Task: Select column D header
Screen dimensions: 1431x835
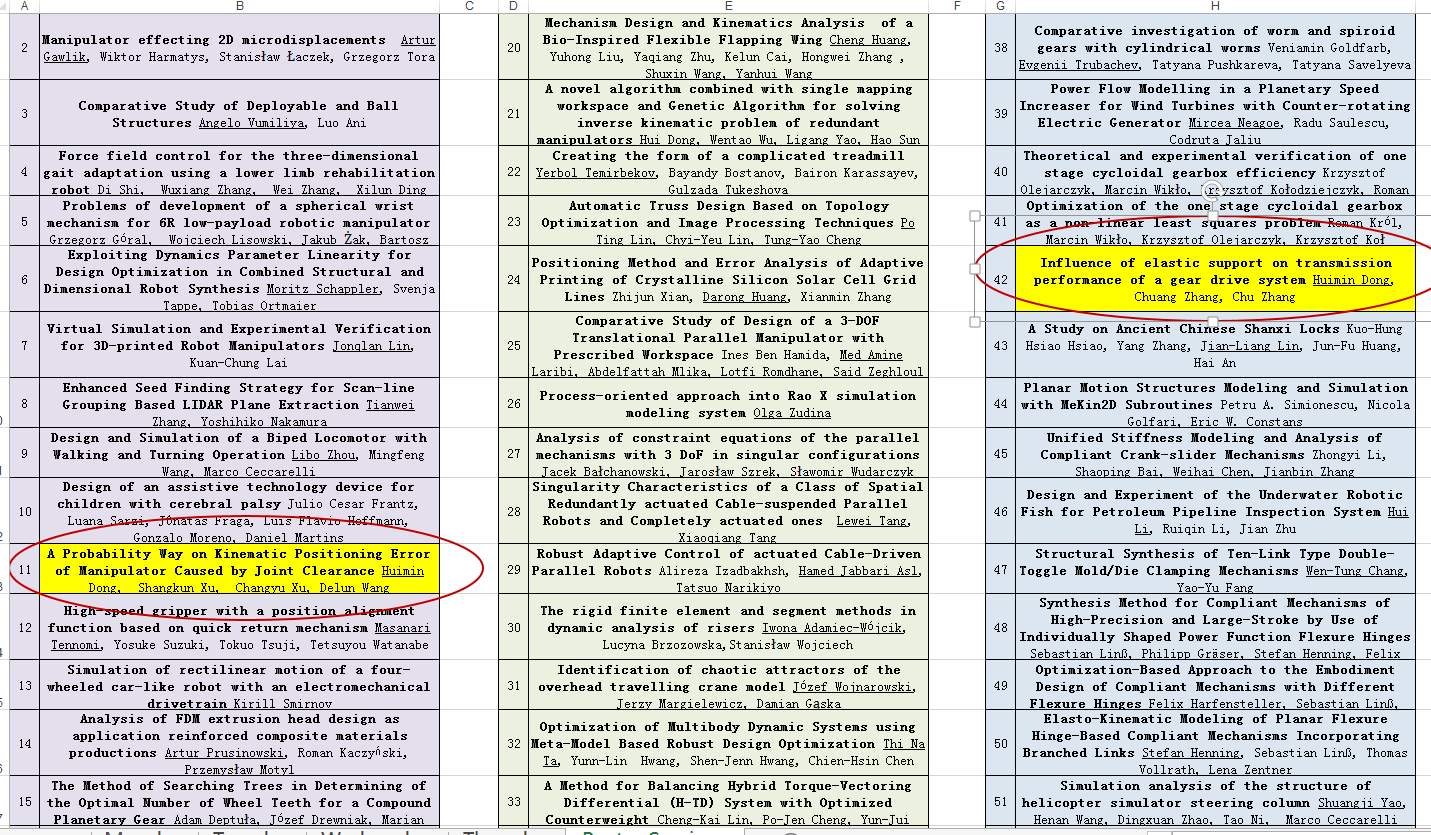Action: [513, 6]
